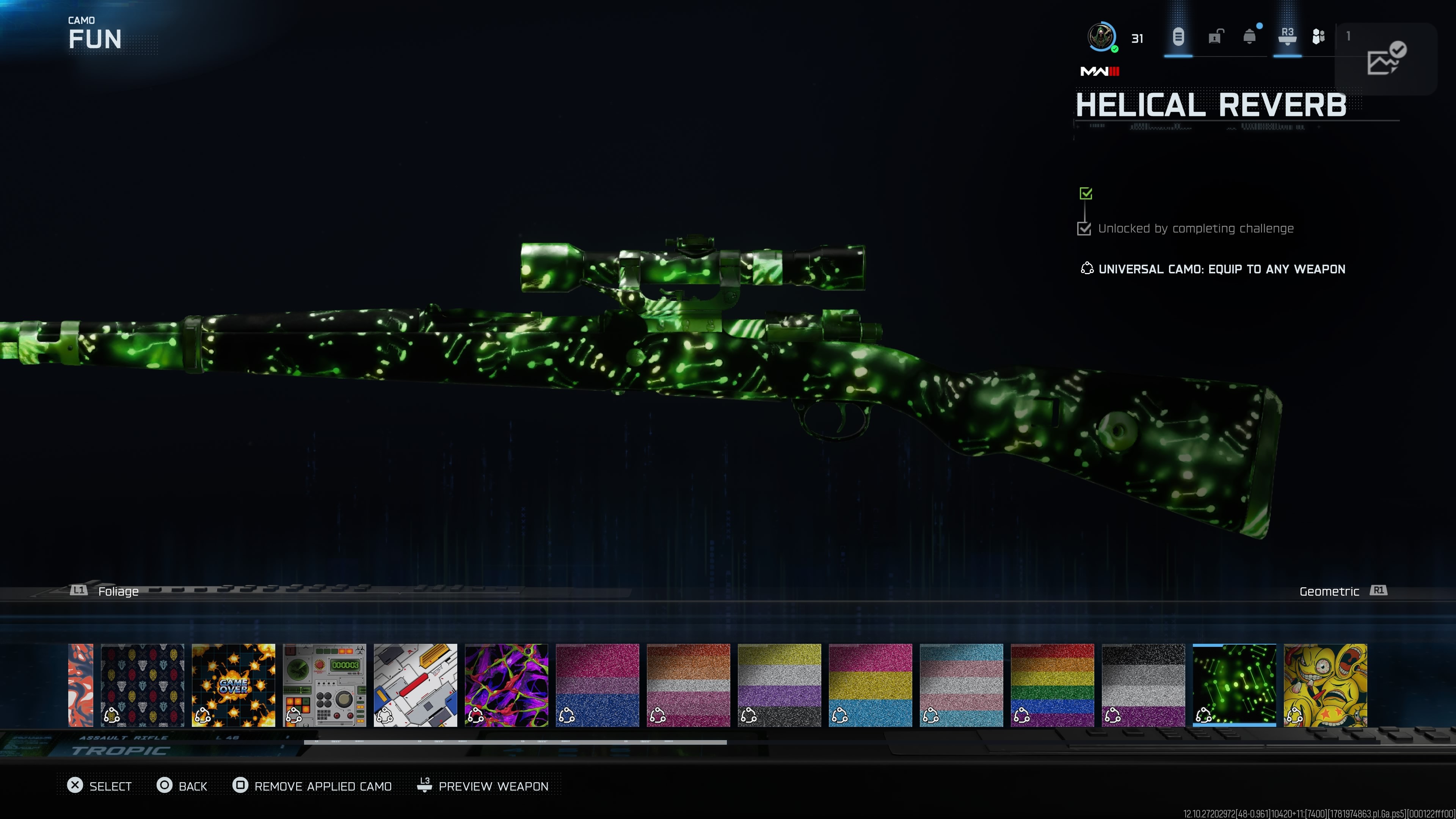Click the player level 31
Viewport: 1456px width, 819px height.
coord(1137,38)
